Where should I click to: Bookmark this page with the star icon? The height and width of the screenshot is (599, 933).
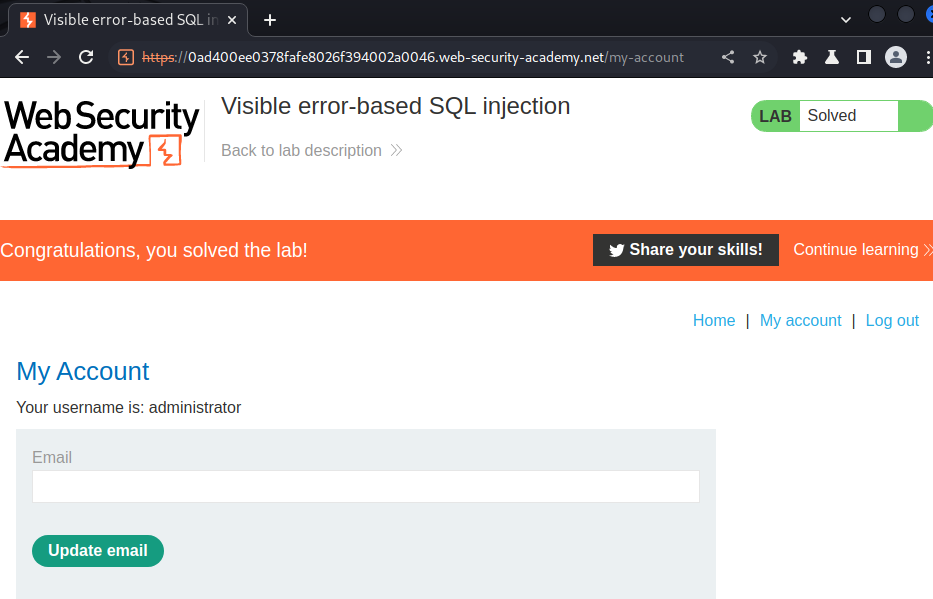(760, 57)
